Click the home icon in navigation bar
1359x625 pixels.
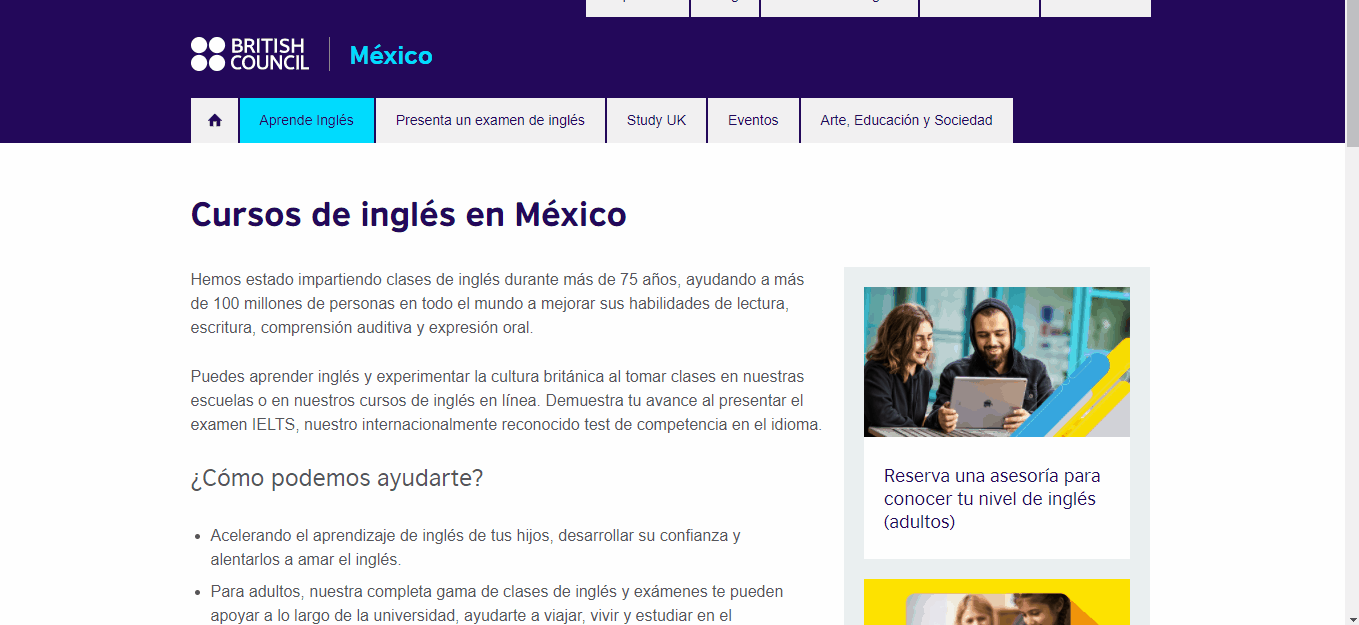click(x=214, y=120)
